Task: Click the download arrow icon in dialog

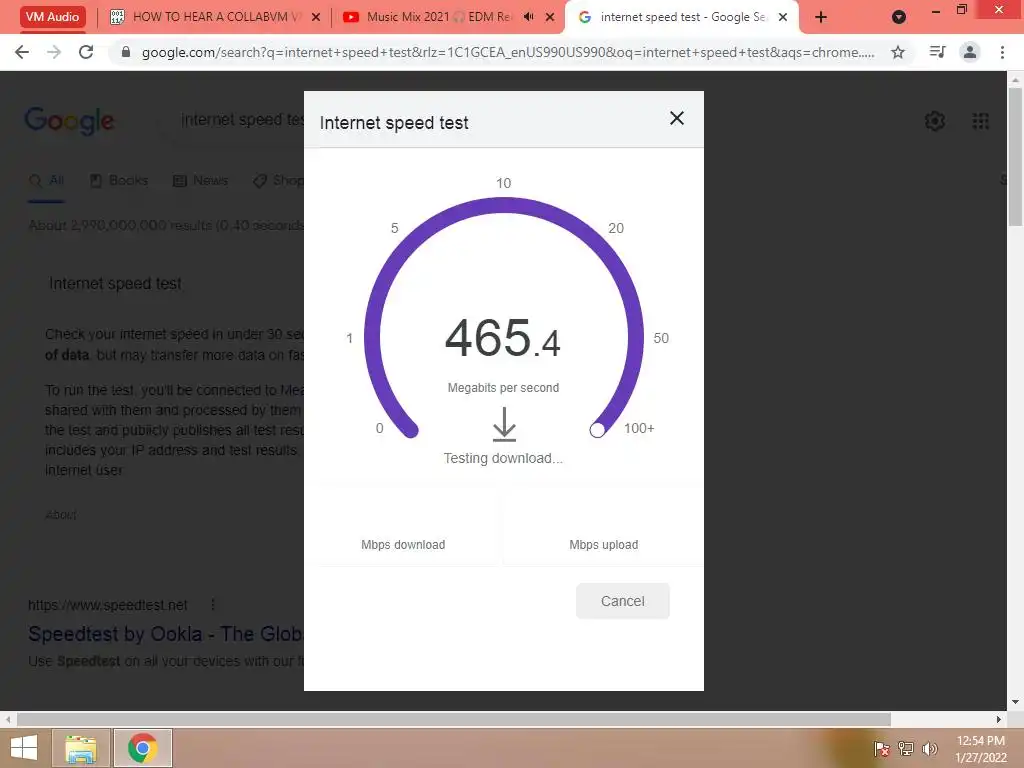Action: click(504, 424)
